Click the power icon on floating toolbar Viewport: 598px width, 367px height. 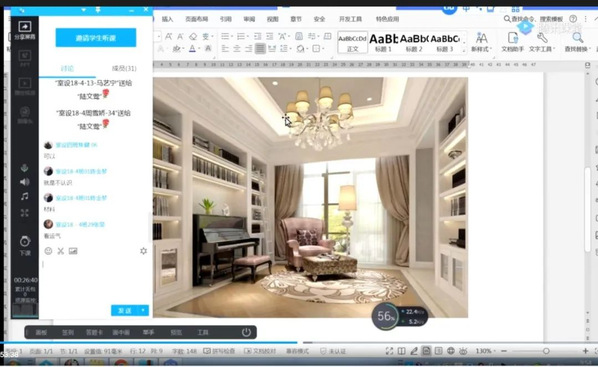[x=246, y=332]
